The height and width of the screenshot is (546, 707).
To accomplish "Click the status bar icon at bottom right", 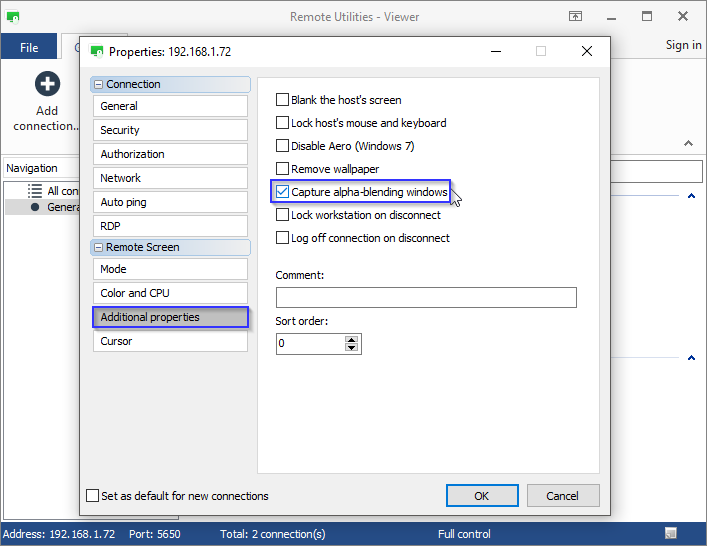I will (671, 534).
